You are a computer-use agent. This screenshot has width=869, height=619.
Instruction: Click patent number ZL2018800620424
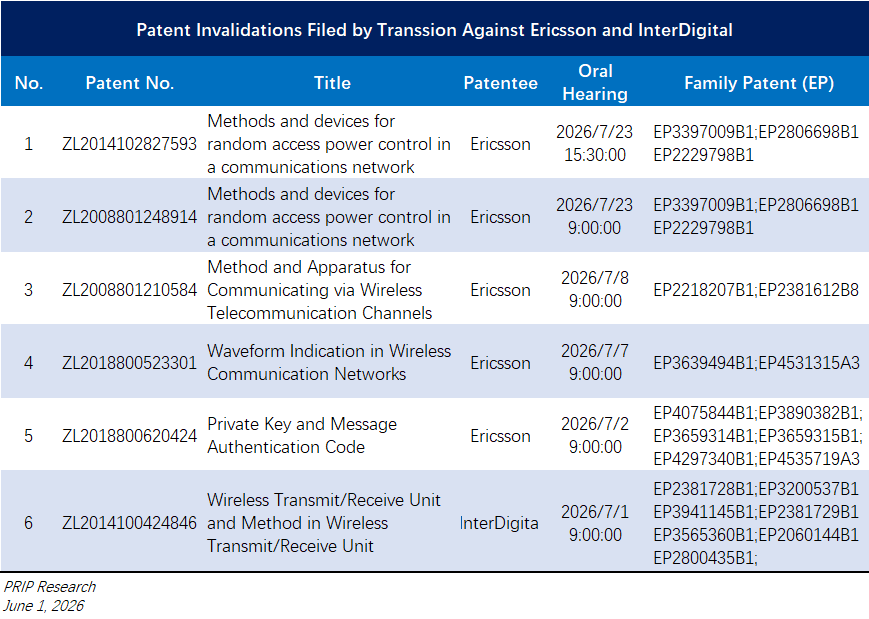pos(129,436)
